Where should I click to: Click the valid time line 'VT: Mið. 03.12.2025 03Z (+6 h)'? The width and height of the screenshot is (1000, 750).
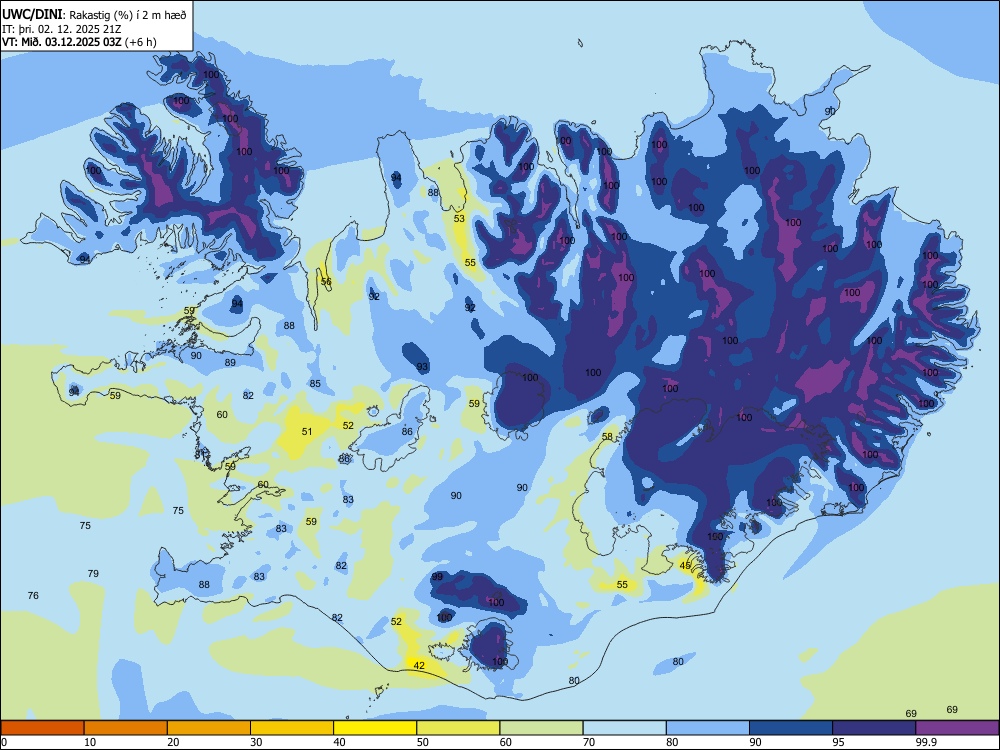(79, 42)
